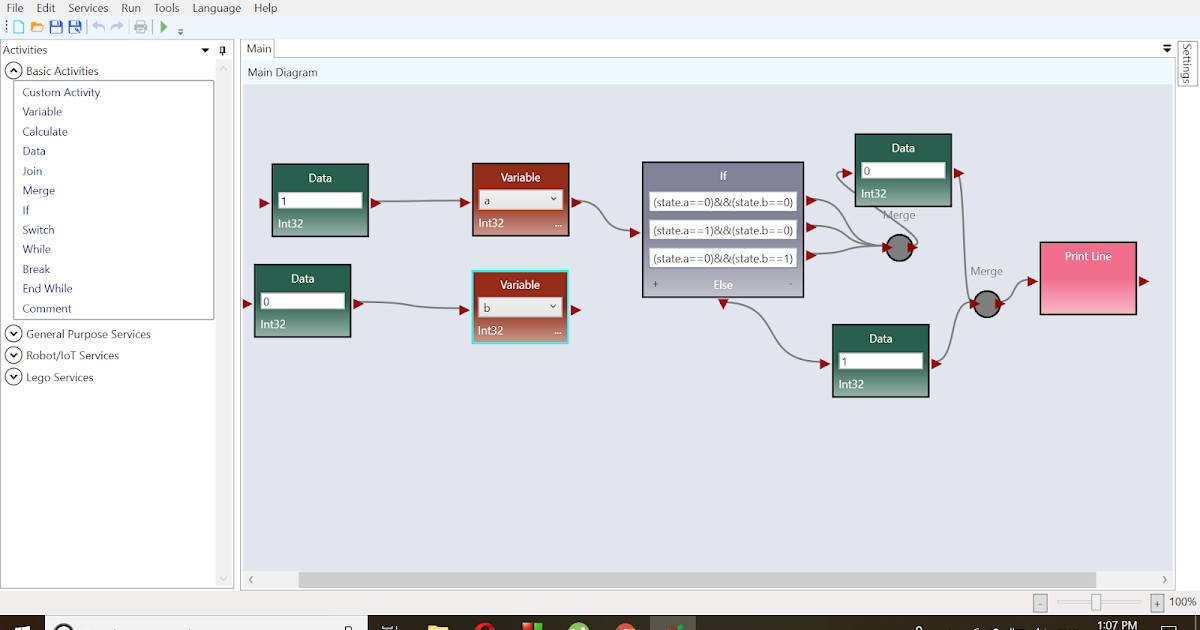Image resolution: width=1200 pixels, height=630 pixels.
Task: Zoom out using the minus button
Action: click(1039, 602)
